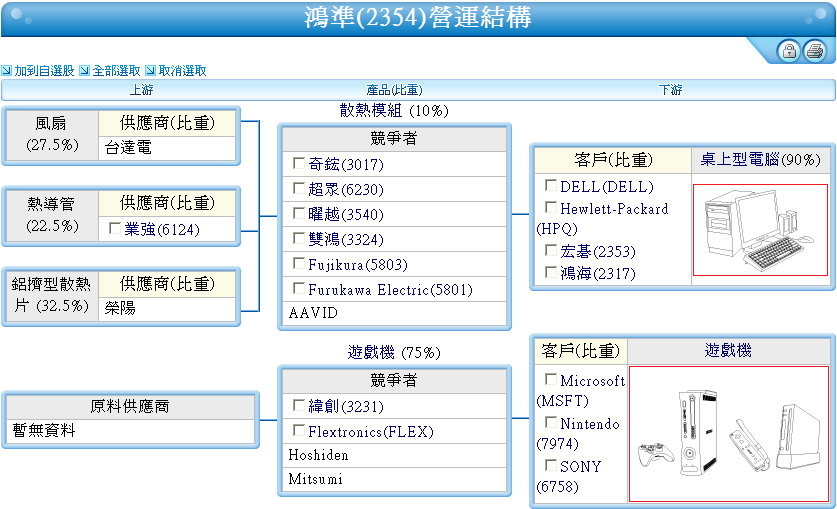Click the arrow icon beside 加到自選股
837x509 pixels.
click(x=6, y=70)
